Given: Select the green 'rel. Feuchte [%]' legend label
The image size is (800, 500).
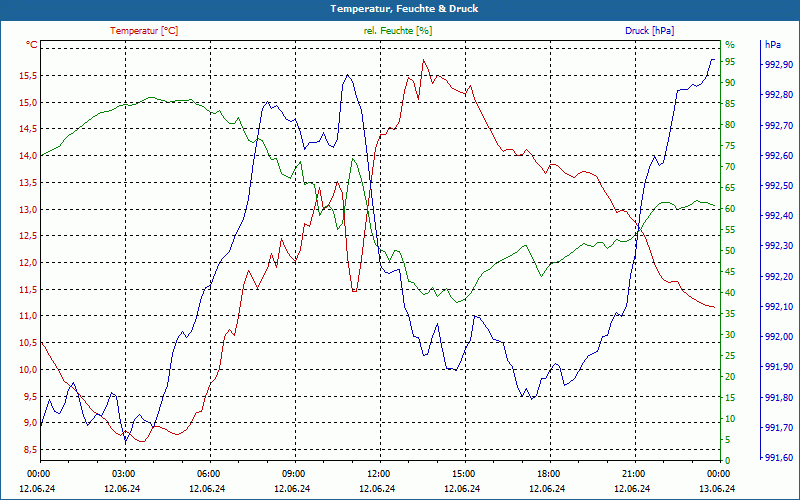Looking at the screenshot, I should click(x=398, y=31).
